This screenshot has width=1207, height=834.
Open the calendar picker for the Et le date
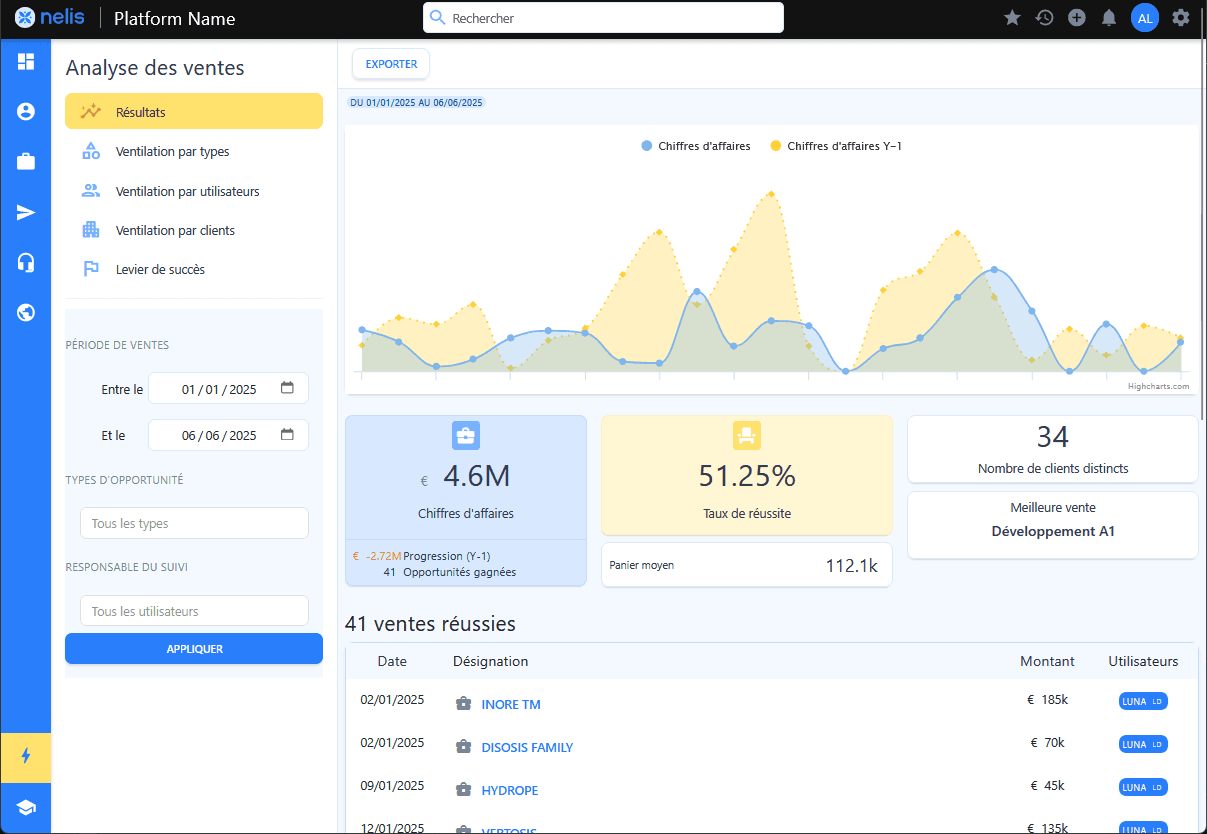(287, 434)
